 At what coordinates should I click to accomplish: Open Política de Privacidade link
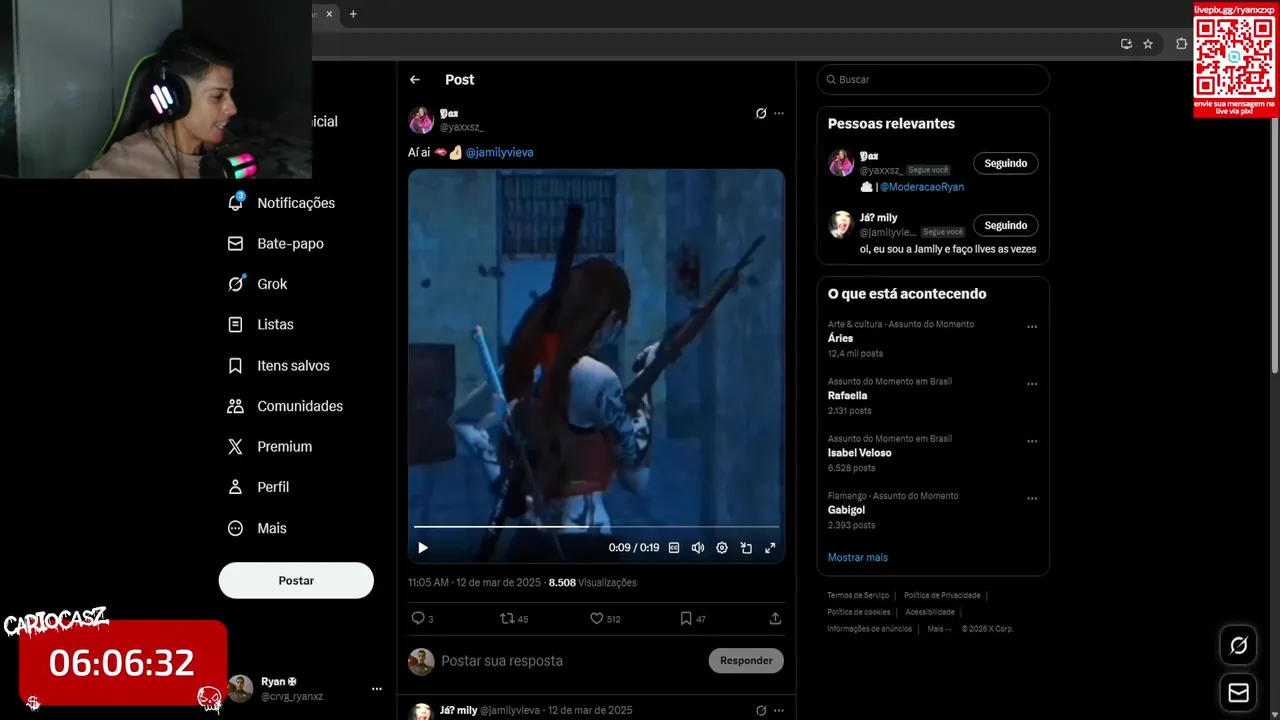click(x=942, y=596)
